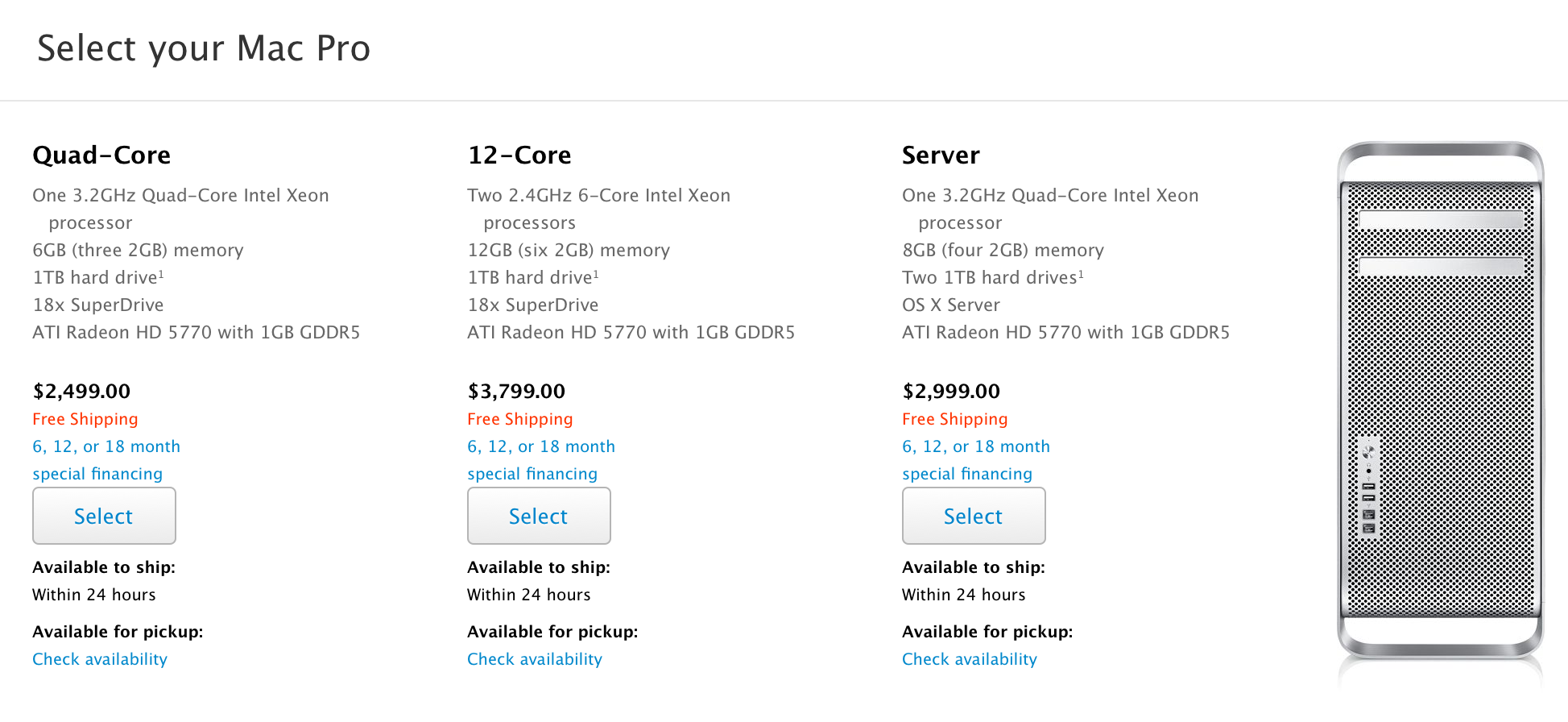Screen dimensions: 1568x722
Task: Click the Select your Mac Pro title
Action: click(204, 48)
